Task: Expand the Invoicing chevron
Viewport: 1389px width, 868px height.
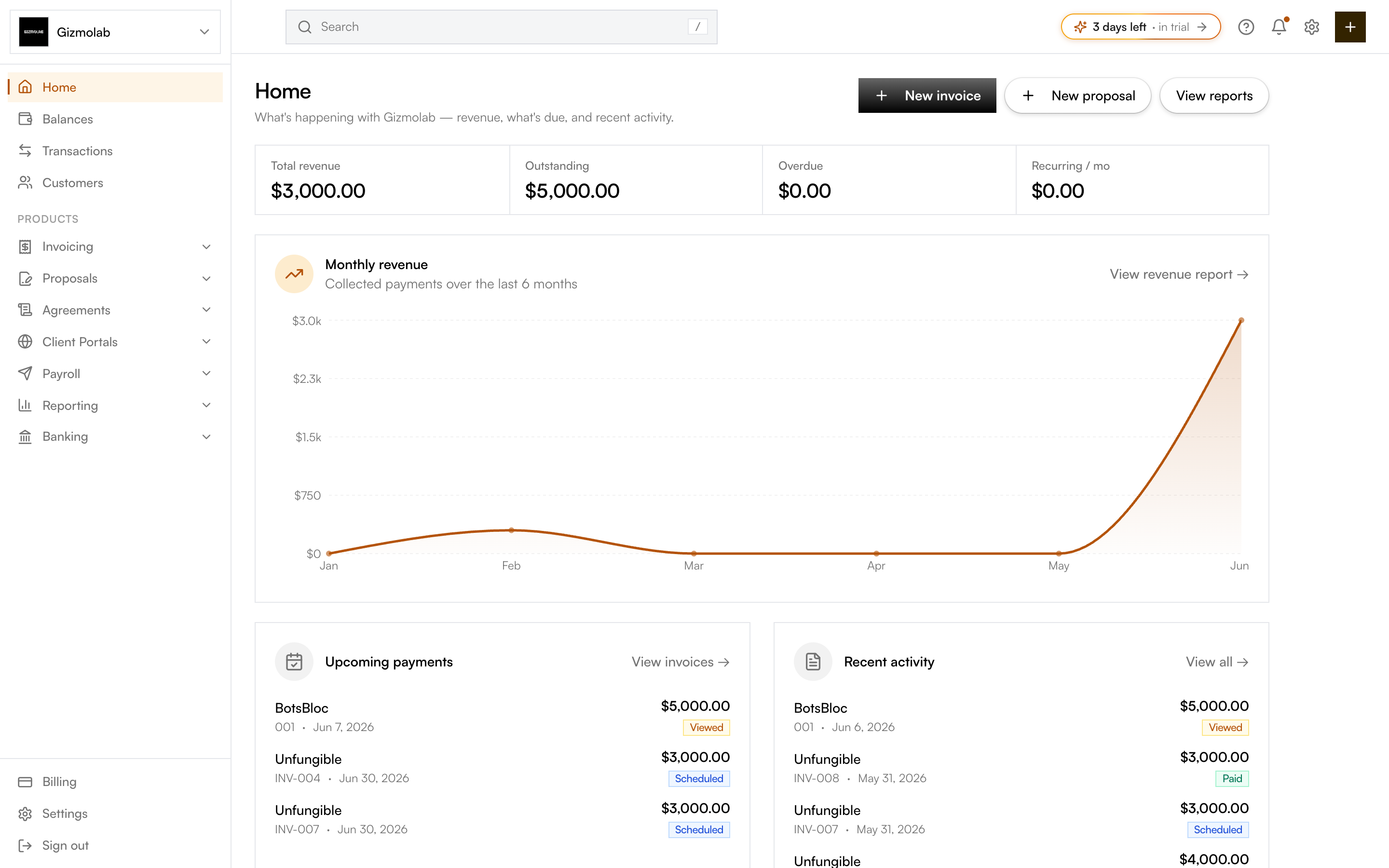Action: point(206,247)
